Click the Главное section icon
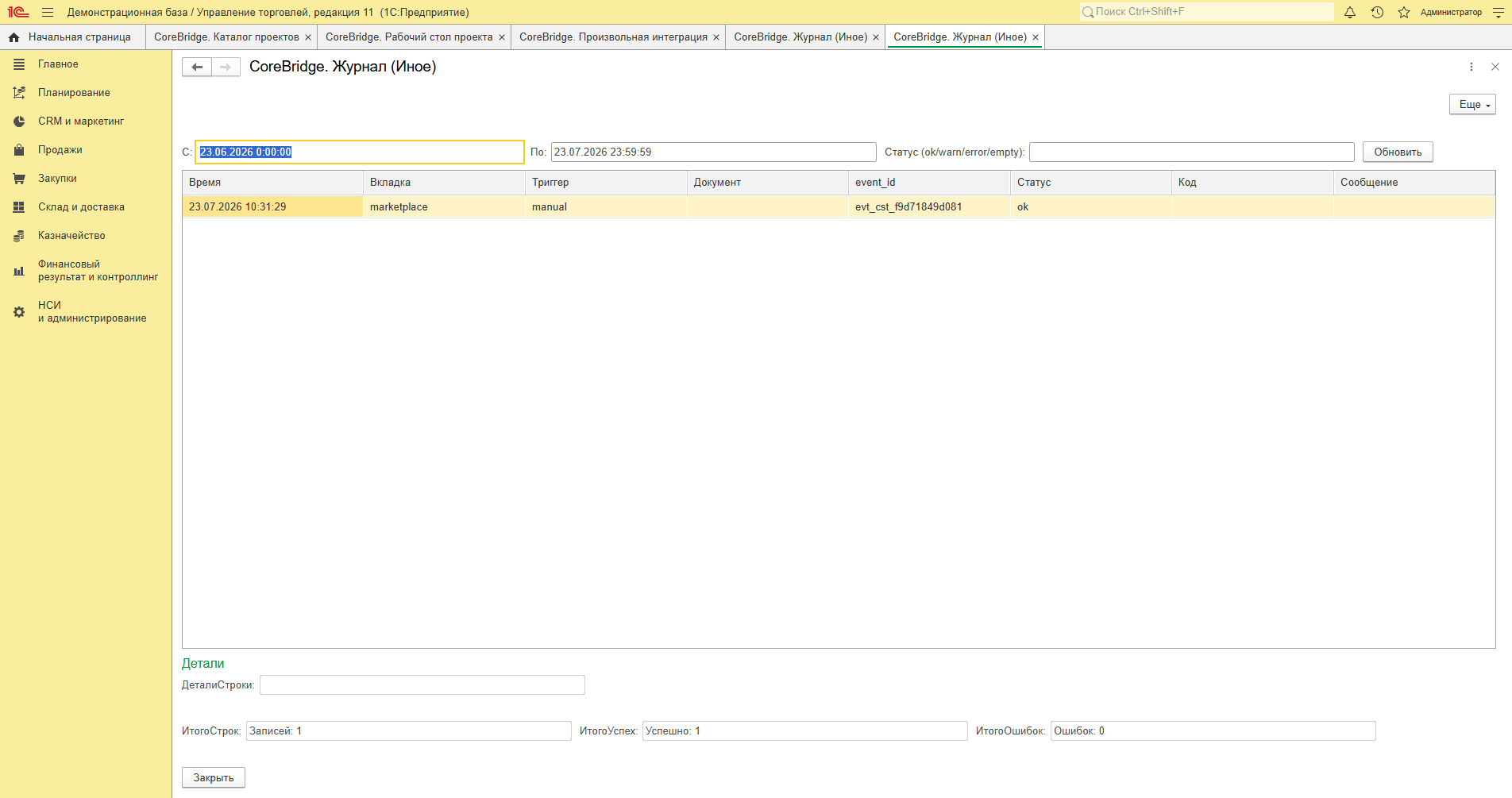 tap(19, 64)
